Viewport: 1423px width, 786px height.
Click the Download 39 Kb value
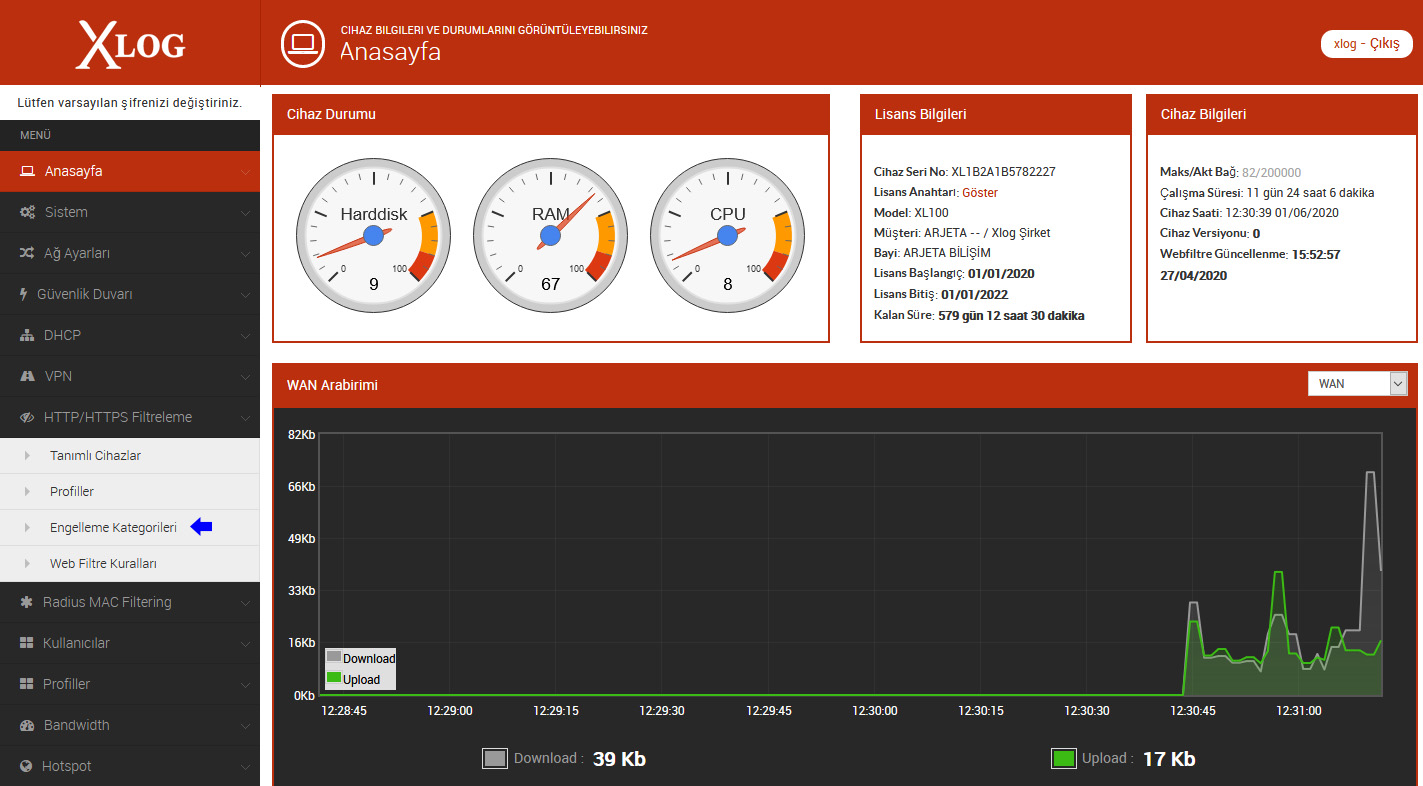pos(619,759)
